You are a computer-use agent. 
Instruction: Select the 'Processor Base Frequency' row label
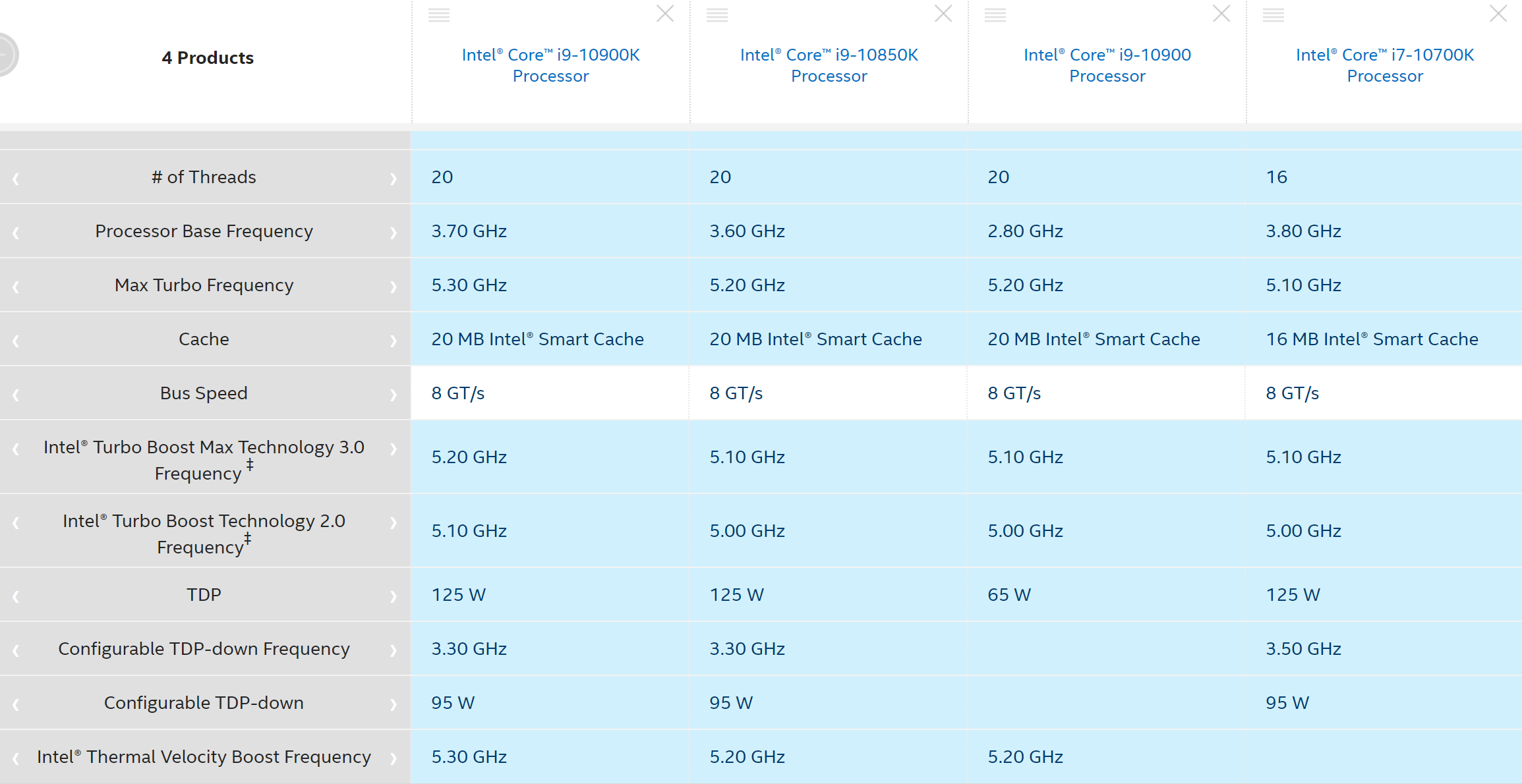(x=204, y=231)
